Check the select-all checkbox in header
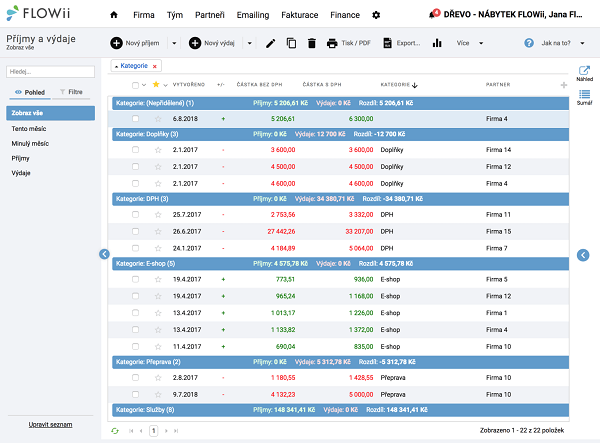The image size is (600, 443). point(136,86)
